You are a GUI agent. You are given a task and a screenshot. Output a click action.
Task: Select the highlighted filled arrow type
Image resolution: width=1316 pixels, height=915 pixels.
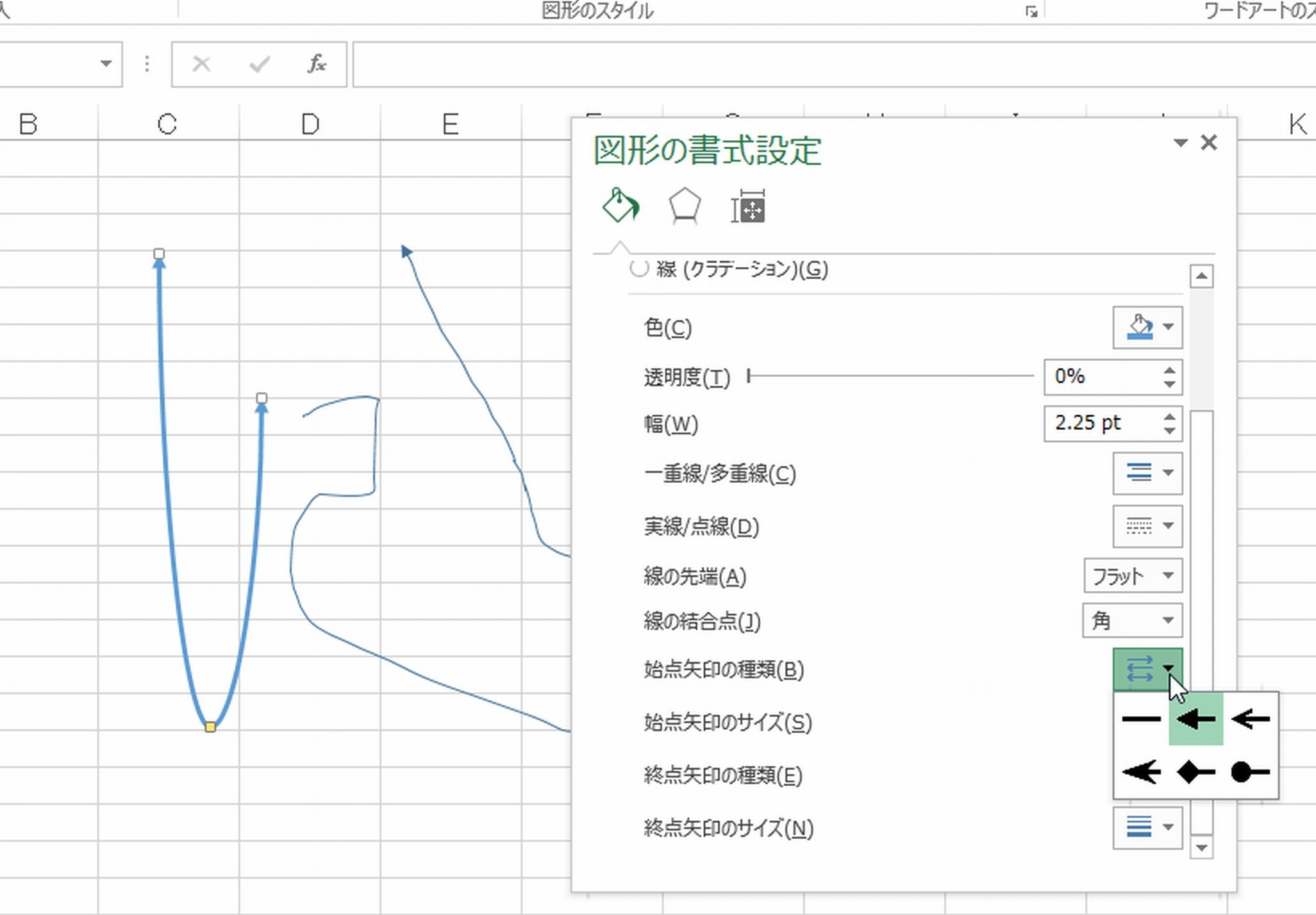[1195, 719]
